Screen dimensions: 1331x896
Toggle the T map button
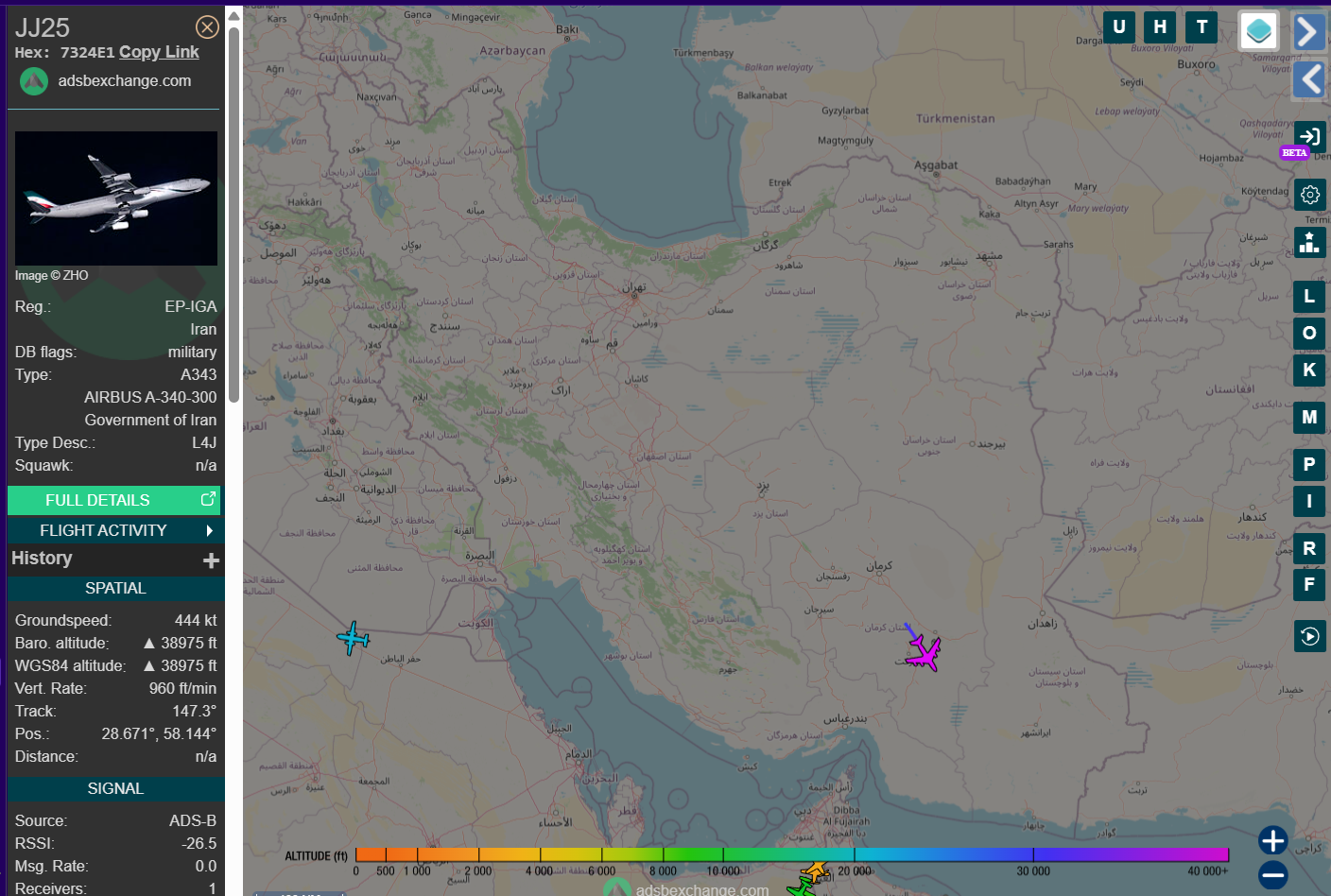coord(1201,26)
